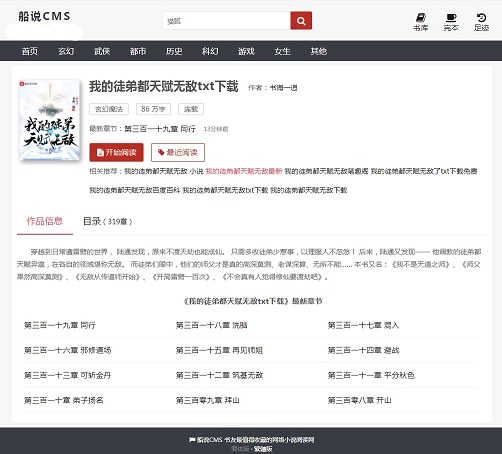Click the 玄幻魔法 genre tag

click(x=109, y=109)
